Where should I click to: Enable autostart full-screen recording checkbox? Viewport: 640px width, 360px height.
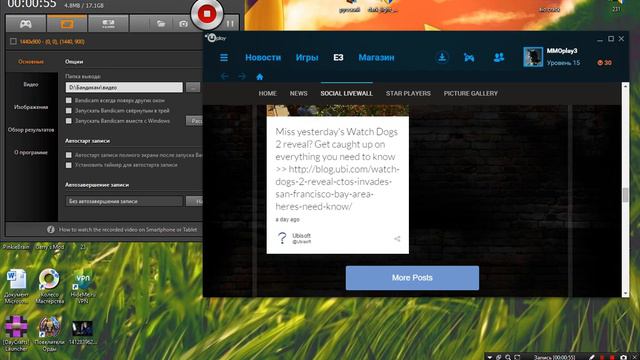coord(69,155)
